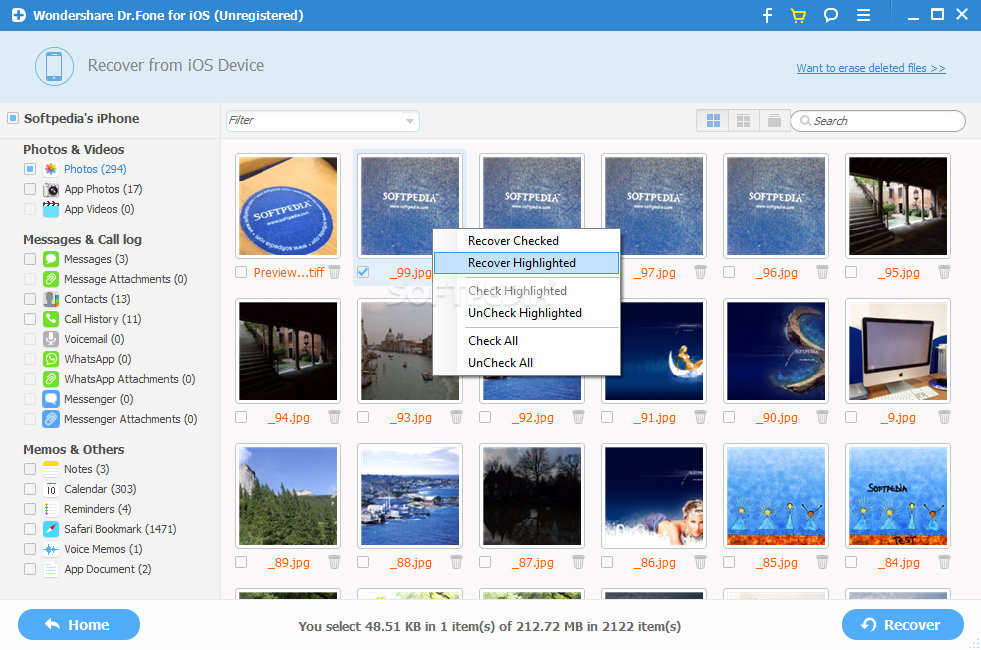Check the _90.jpg checkbox
This screenshot has height=650, width=981.
(x=729, y=417)
